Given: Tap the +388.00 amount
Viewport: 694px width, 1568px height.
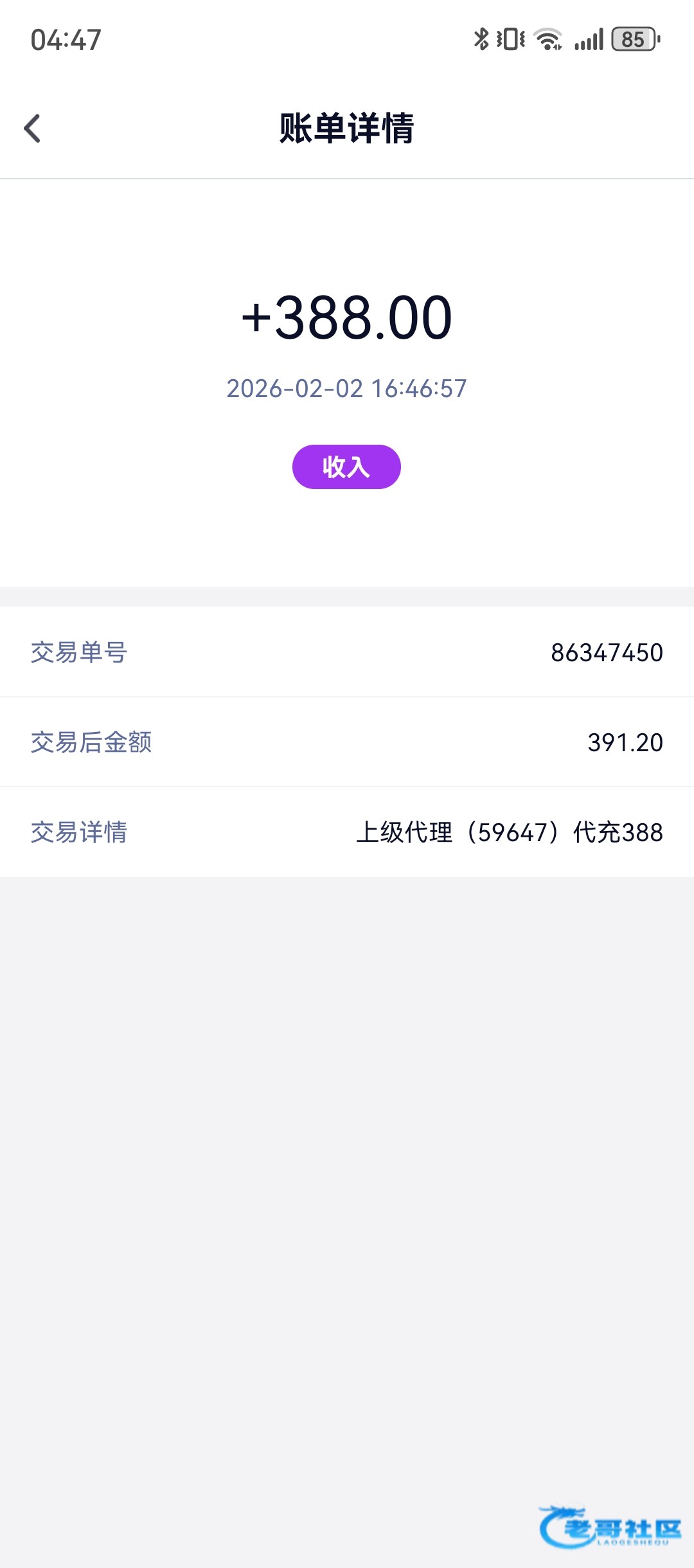Looking at the screenshot, I should (x=347, y=317).
